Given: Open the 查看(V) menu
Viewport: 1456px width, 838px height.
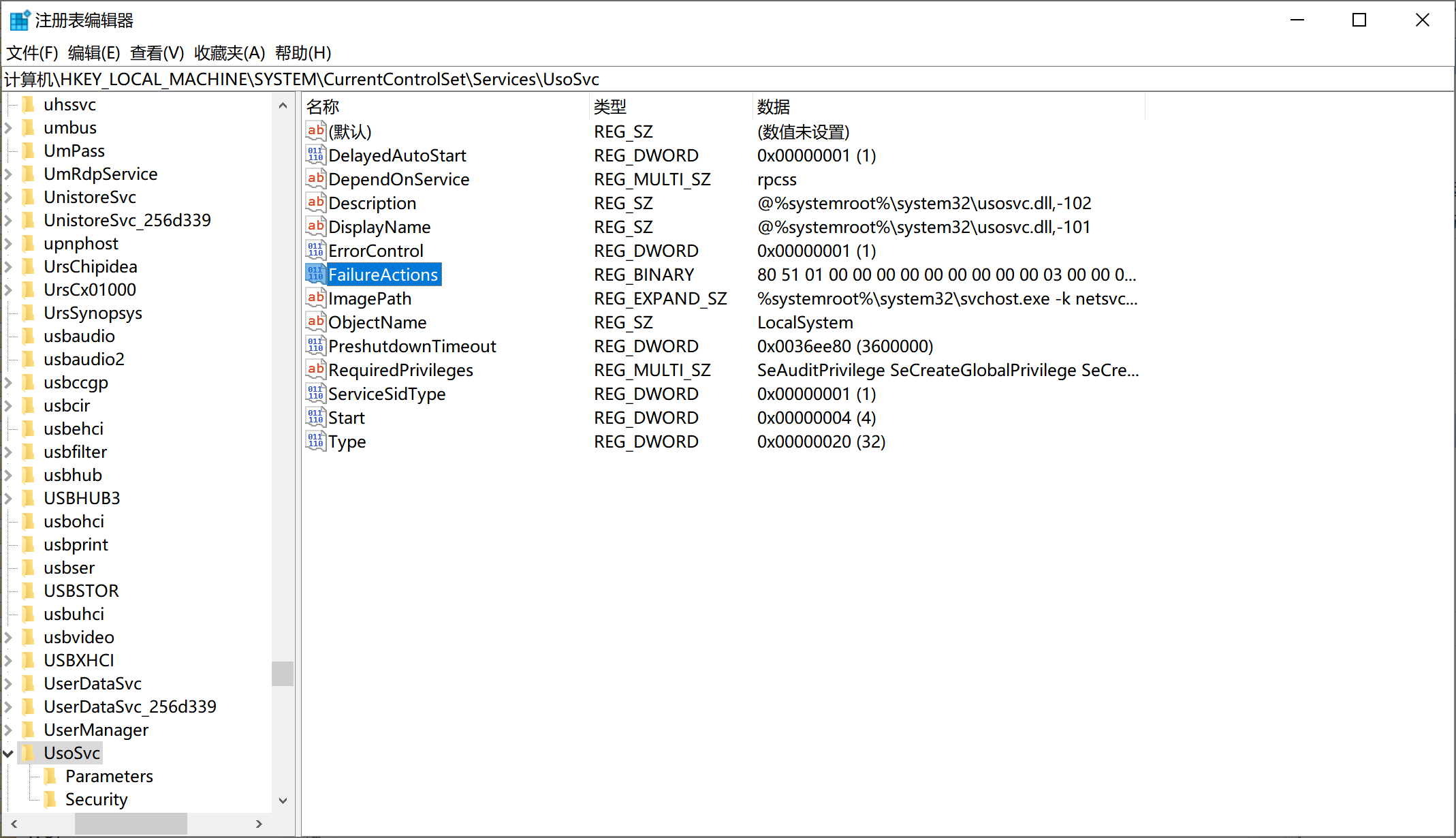Looking at the screenshot, I should [158, 52].
